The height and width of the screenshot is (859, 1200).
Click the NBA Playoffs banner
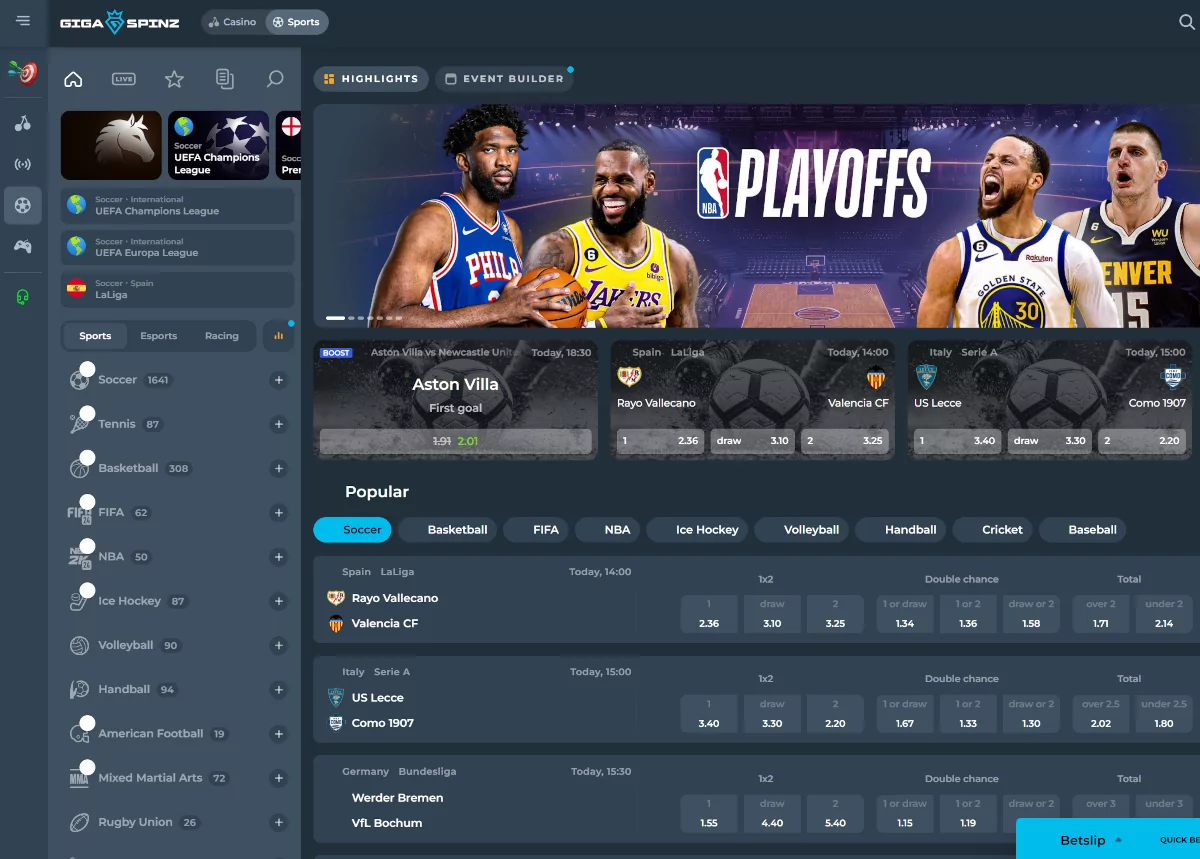(757, 215)
